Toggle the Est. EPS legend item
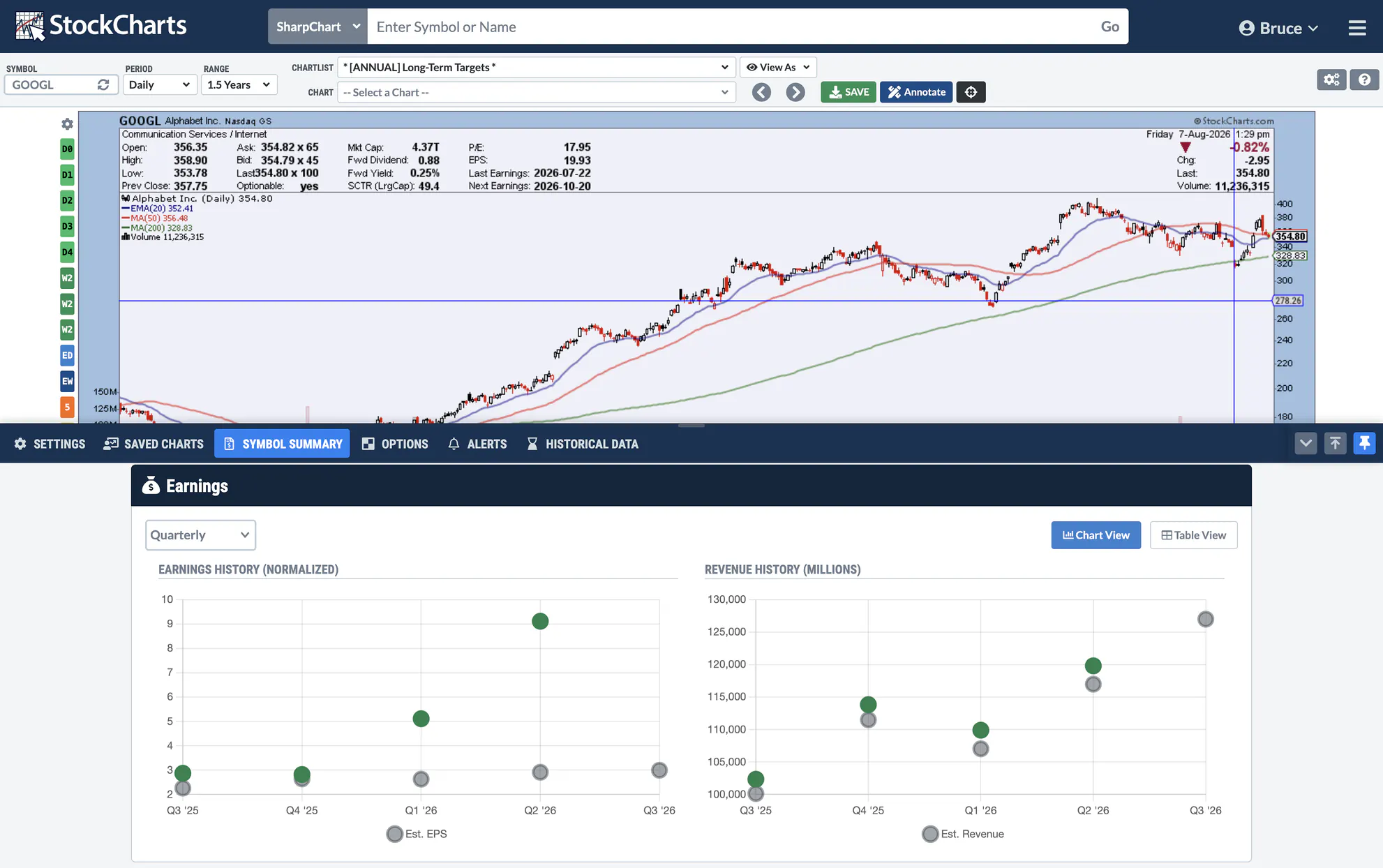Screen dimensions: 1383x868 pos(417,834)
